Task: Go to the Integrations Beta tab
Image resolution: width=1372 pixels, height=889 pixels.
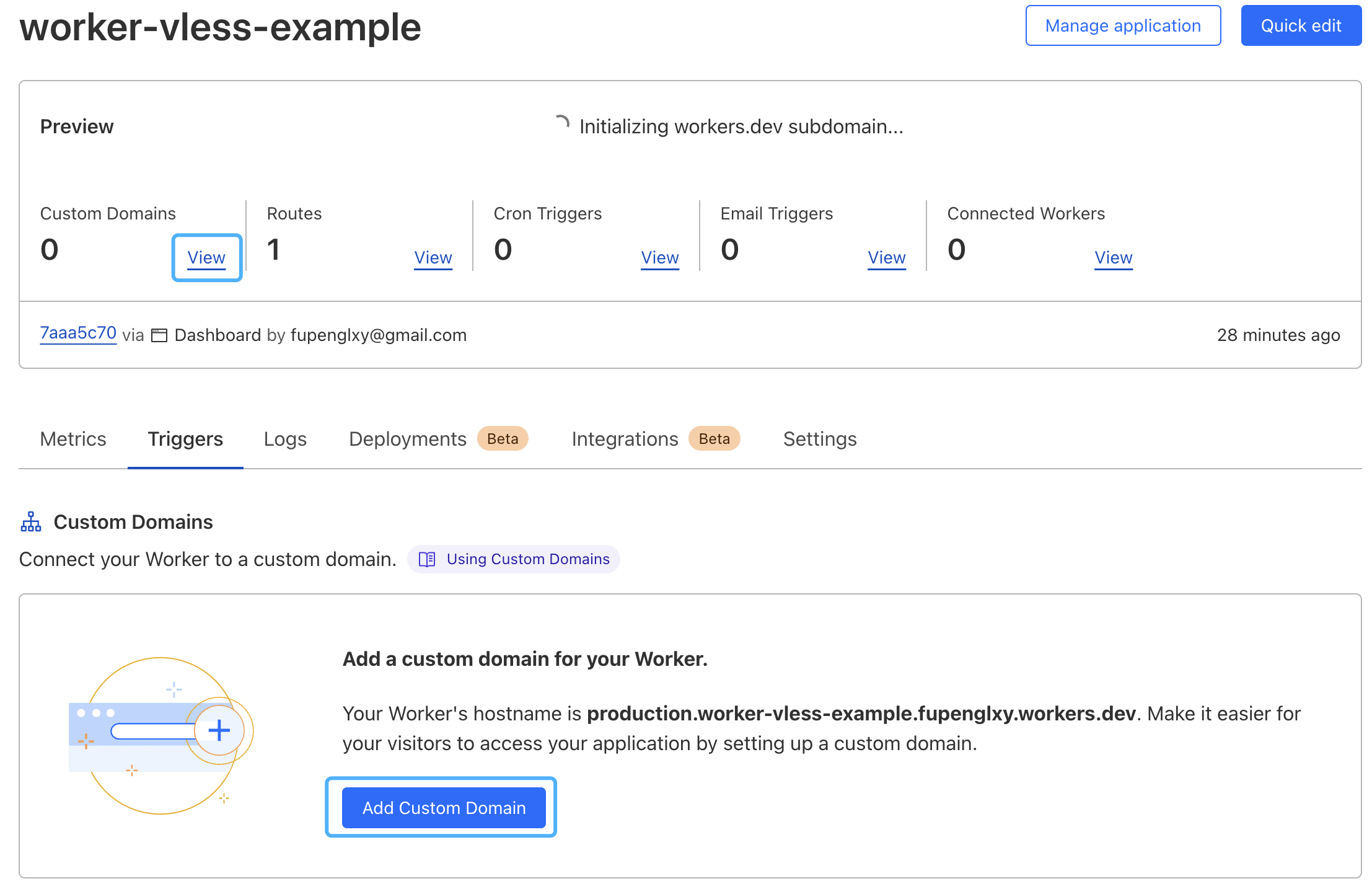Action: (x=655, y=439)
